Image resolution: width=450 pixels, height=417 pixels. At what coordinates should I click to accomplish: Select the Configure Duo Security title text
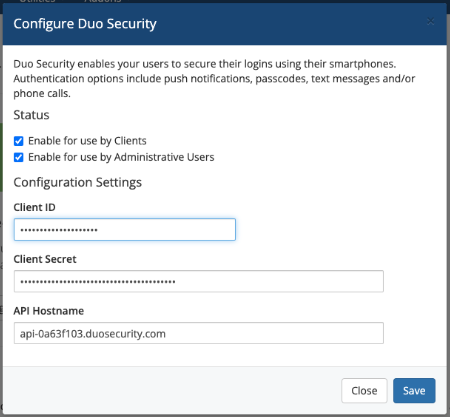point(85,24)
